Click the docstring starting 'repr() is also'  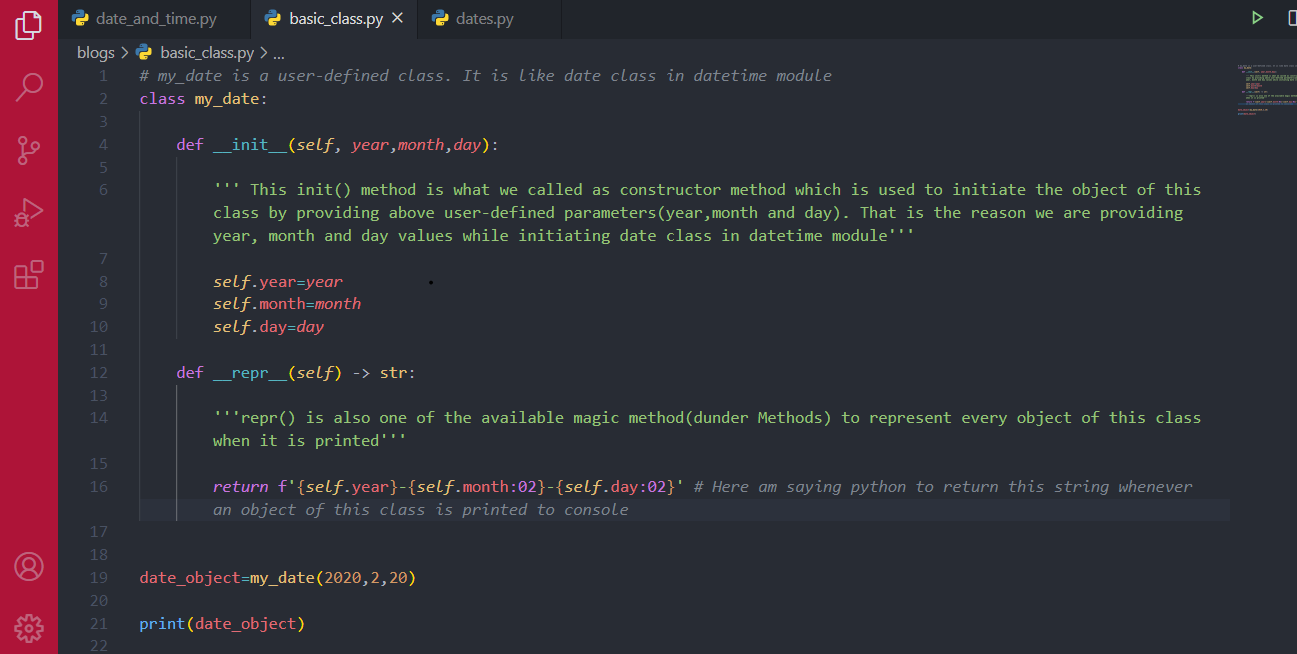pyautogui.click(x=707, y=429)
